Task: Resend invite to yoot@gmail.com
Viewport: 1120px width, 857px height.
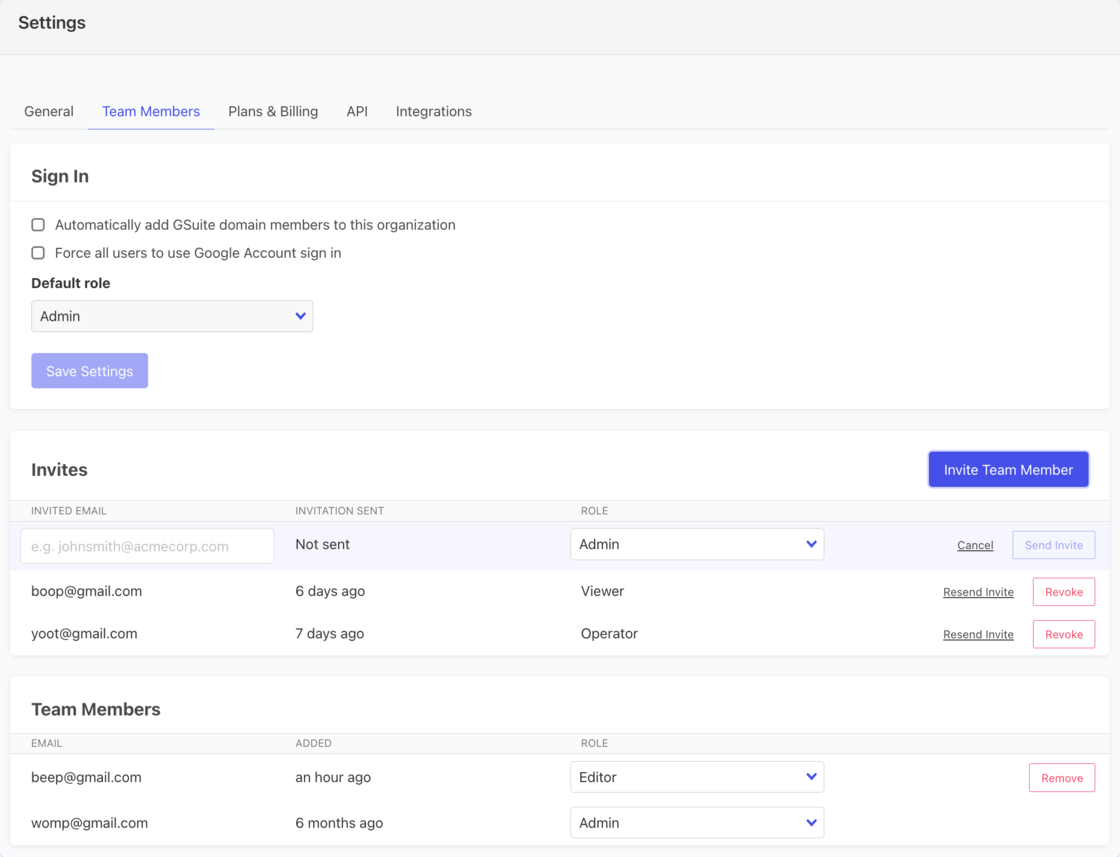Action: (978, 634)
